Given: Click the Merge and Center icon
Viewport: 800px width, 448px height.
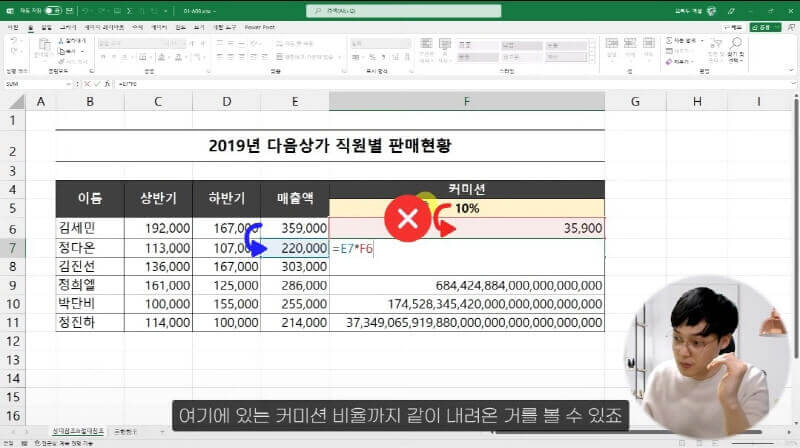Looking at the screenshot, I should (280, 57).
